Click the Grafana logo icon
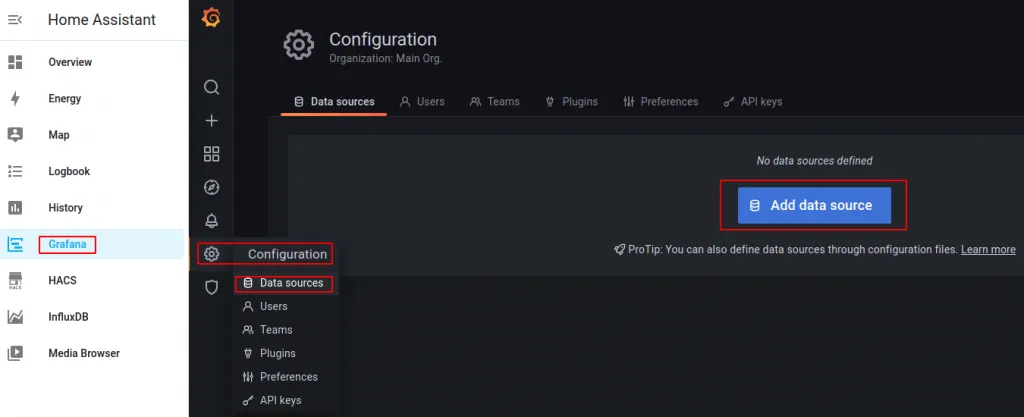 211,18
